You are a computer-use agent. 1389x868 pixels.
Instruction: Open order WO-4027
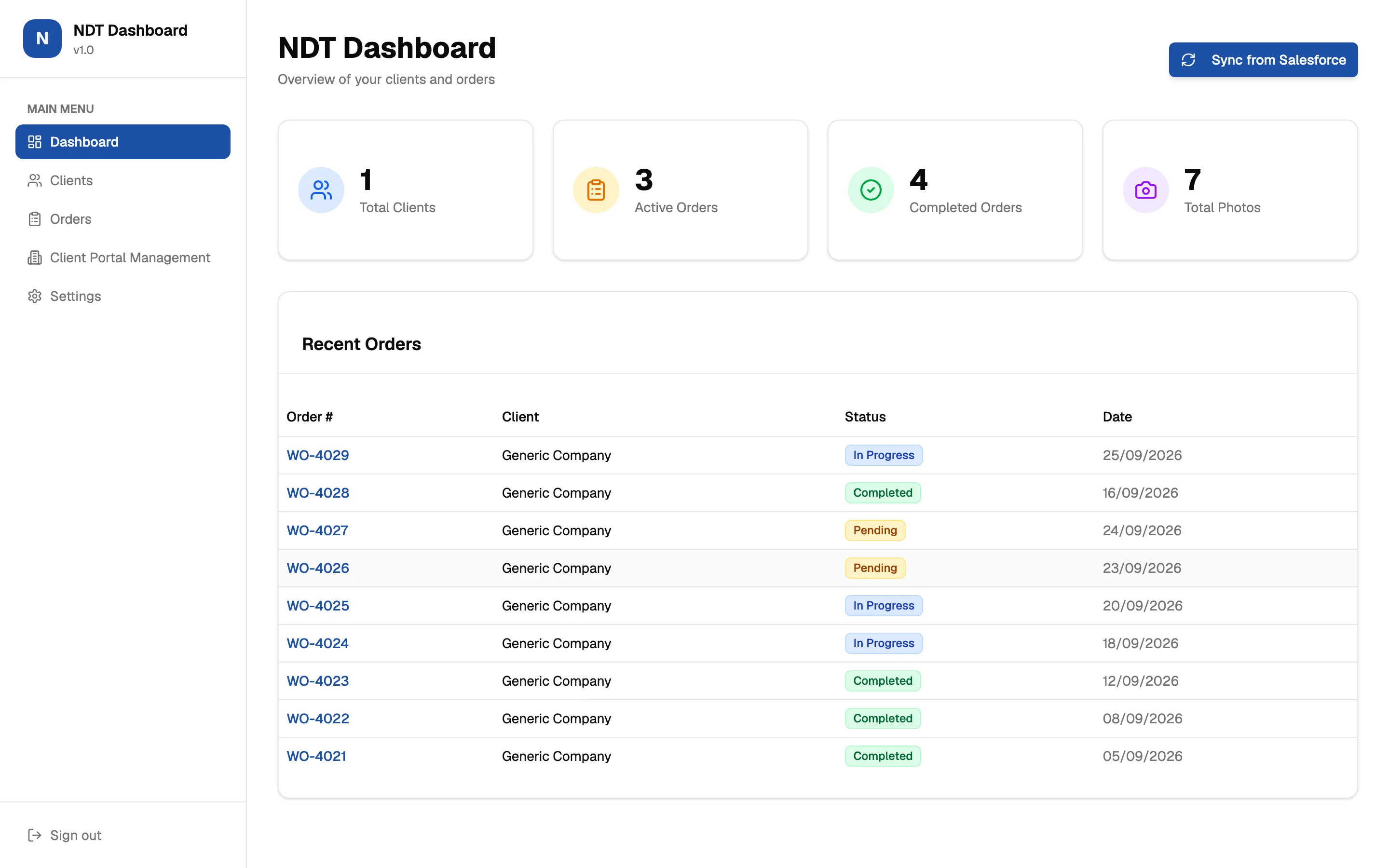pyautogui.click(x=317, y=530)
